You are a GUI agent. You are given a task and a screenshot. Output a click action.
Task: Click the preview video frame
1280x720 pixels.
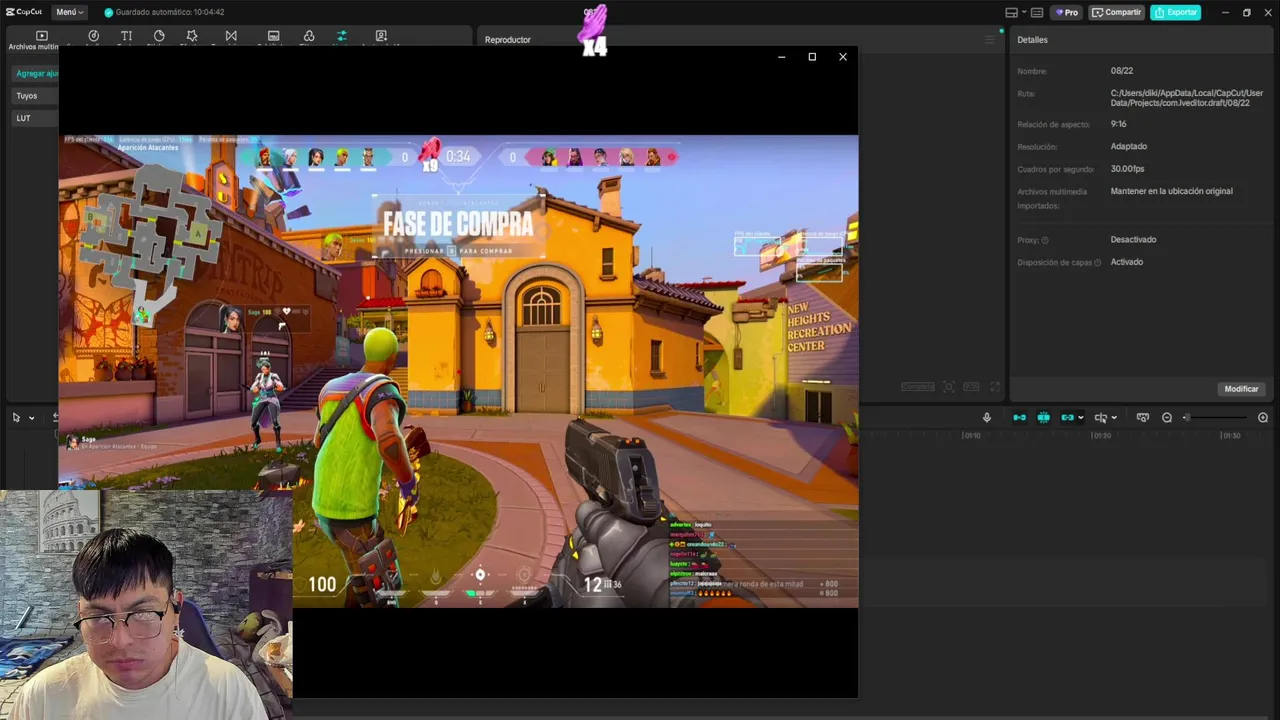pos(458,371)
